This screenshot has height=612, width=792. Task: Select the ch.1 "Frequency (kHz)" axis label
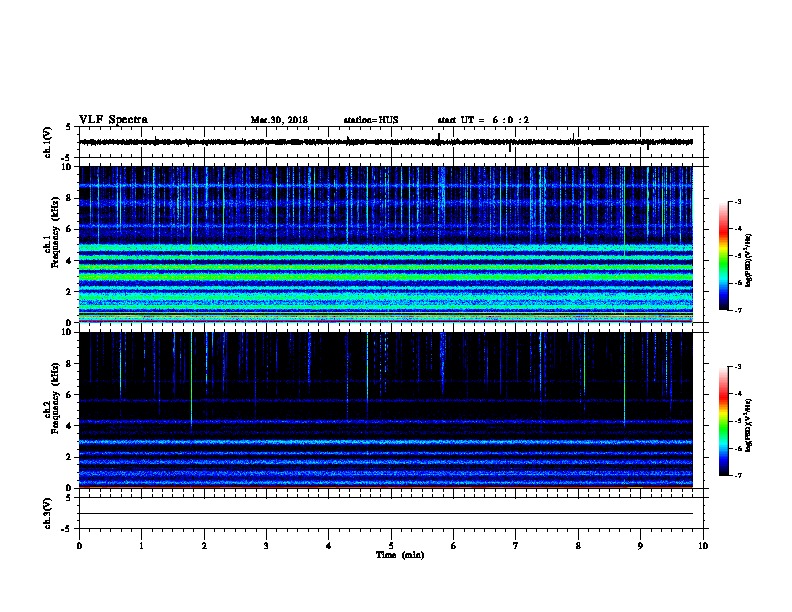[55, 232]
